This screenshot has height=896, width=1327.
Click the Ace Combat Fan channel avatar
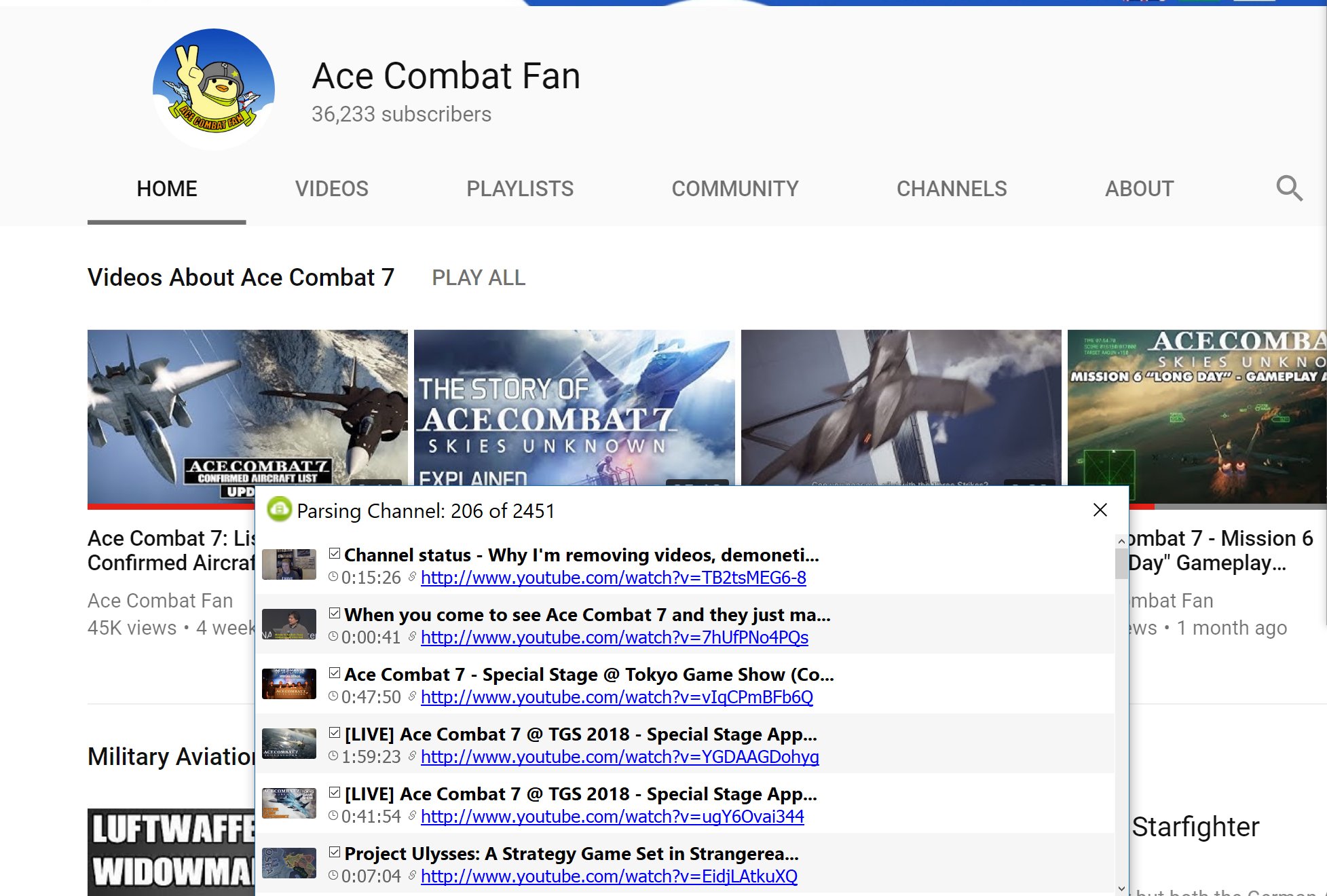coord(214,89)
